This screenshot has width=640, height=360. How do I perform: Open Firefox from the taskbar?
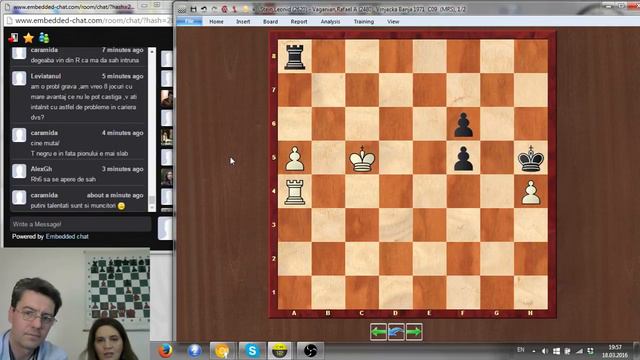coord(165,351)
